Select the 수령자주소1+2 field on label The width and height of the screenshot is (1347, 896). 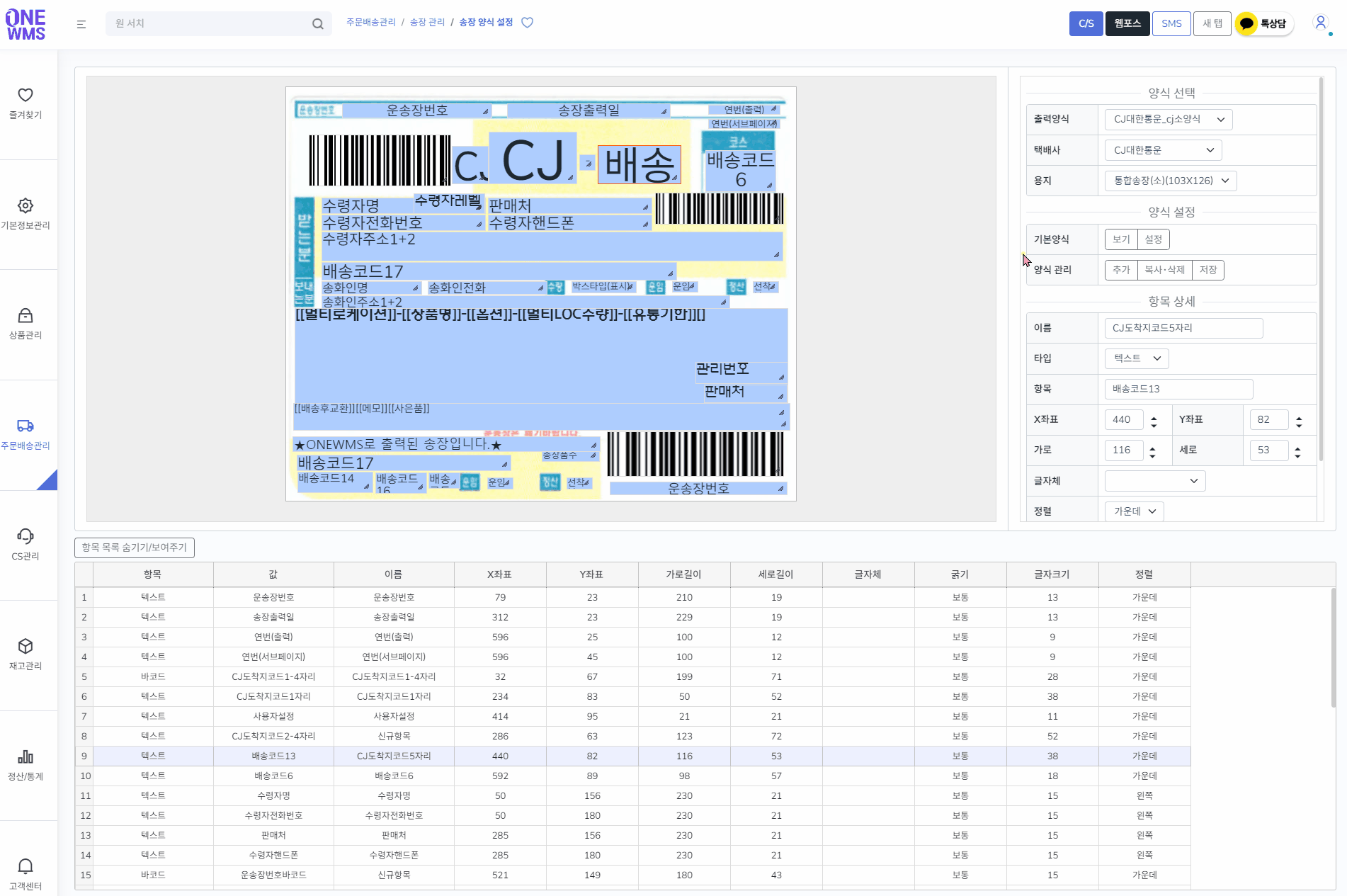[x=552, y=246]
